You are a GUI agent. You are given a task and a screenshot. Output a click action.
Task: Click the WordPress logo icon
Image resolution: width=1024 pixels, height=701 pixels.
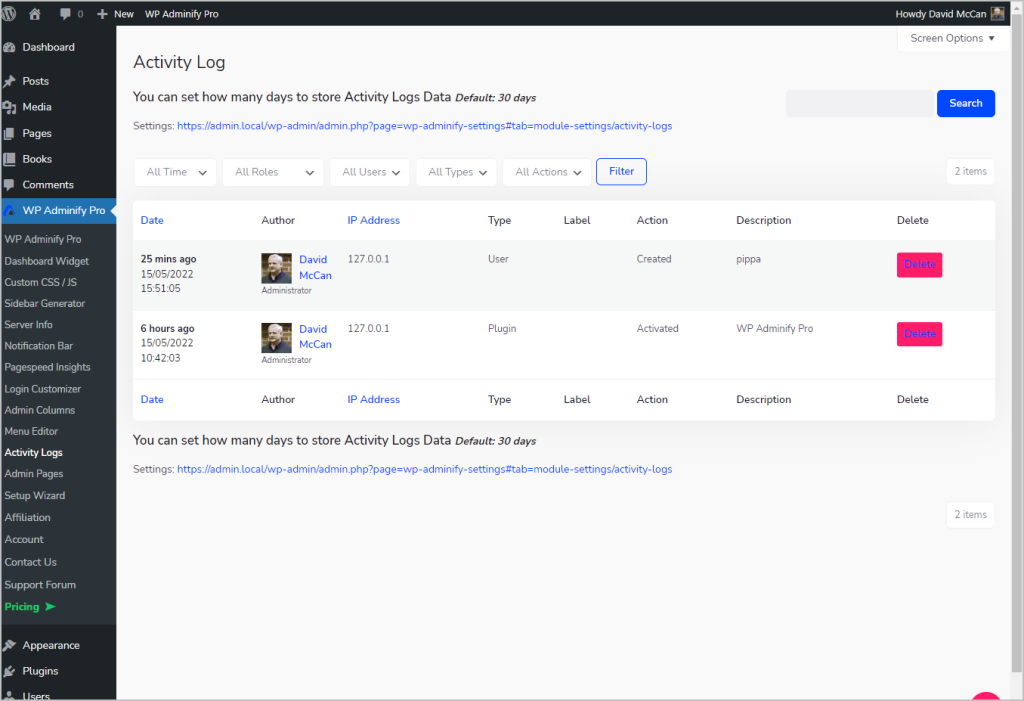coord(9,14)
